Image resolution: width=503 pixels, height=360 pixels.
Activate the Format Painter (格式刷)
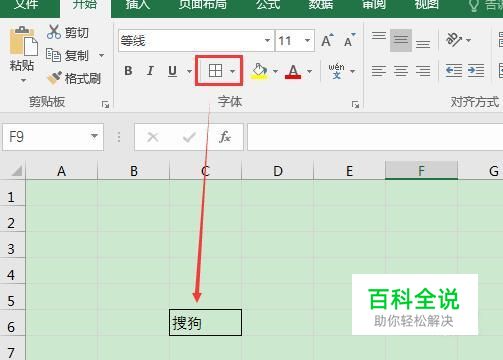click(74, 78)
